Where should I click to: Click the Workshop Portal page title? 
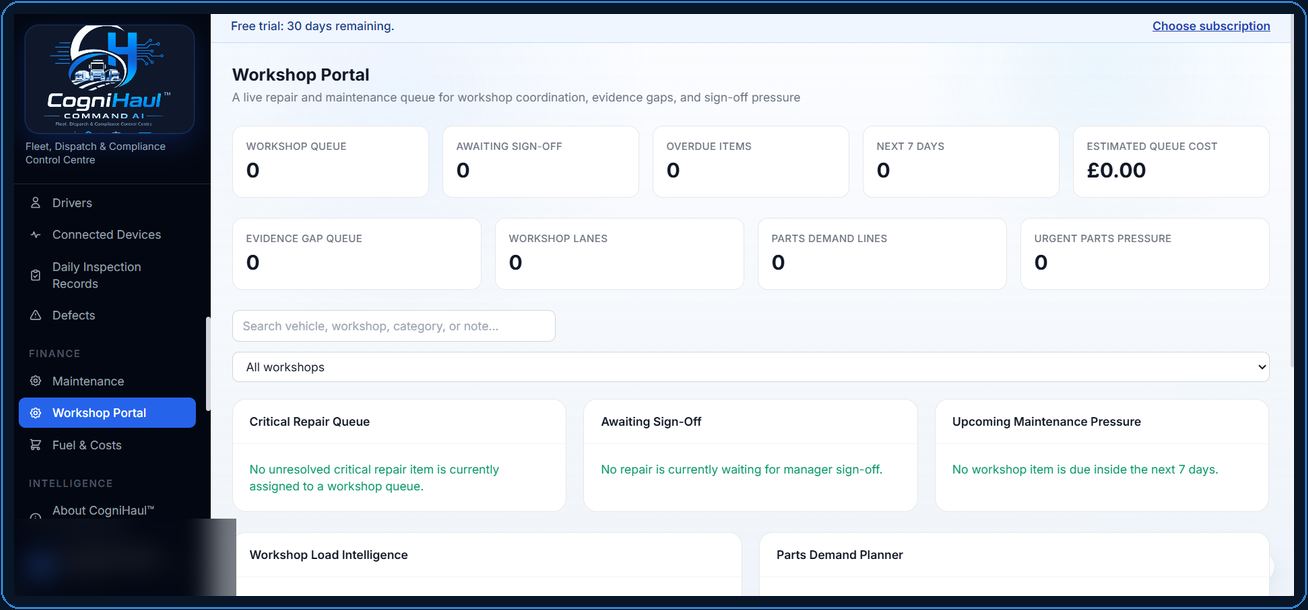[301, 75]
